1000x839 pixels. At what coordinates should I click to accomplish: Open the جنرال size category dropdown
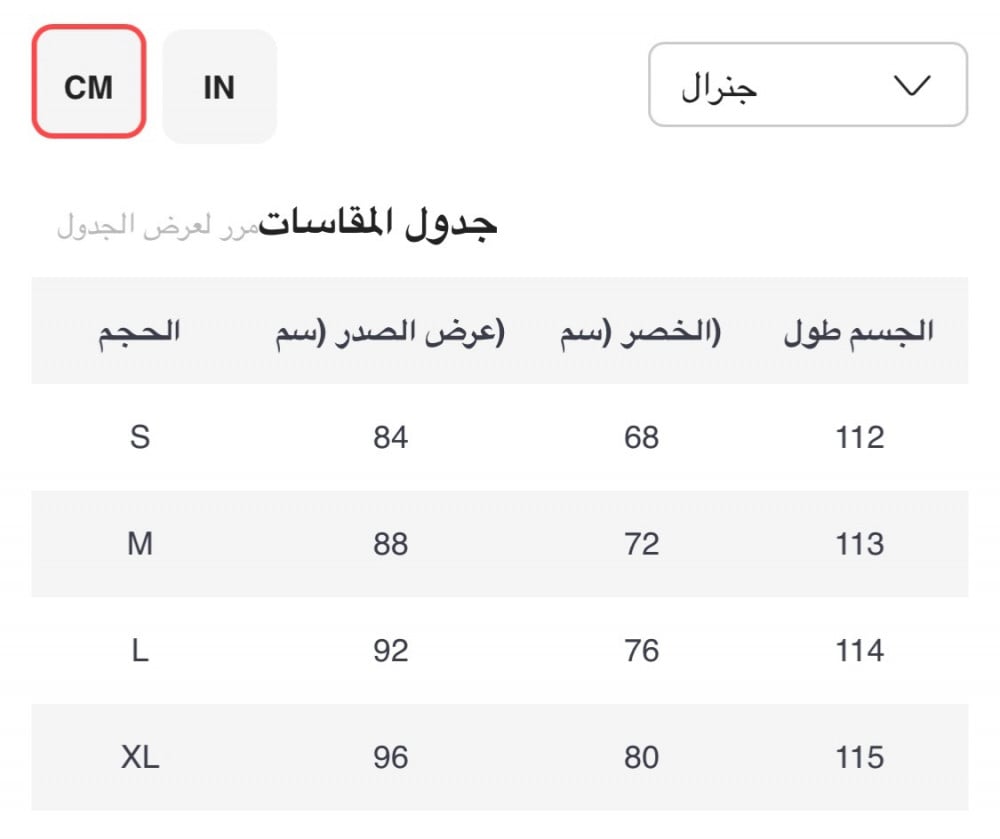click(x=807, y=85)
